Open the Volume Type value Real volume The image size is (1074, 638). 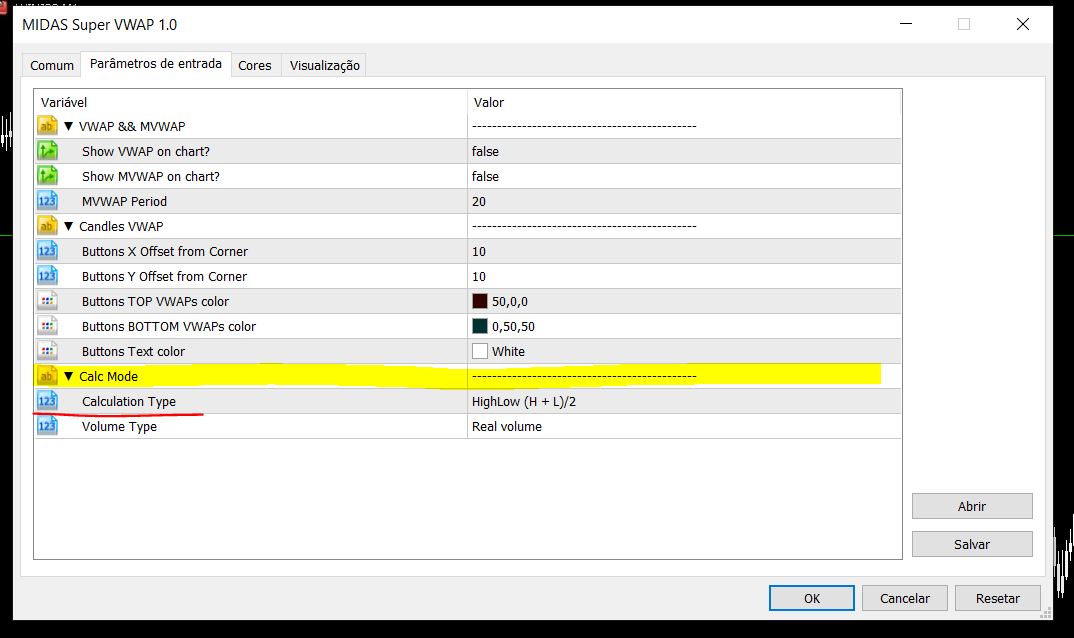click(507, 426)
